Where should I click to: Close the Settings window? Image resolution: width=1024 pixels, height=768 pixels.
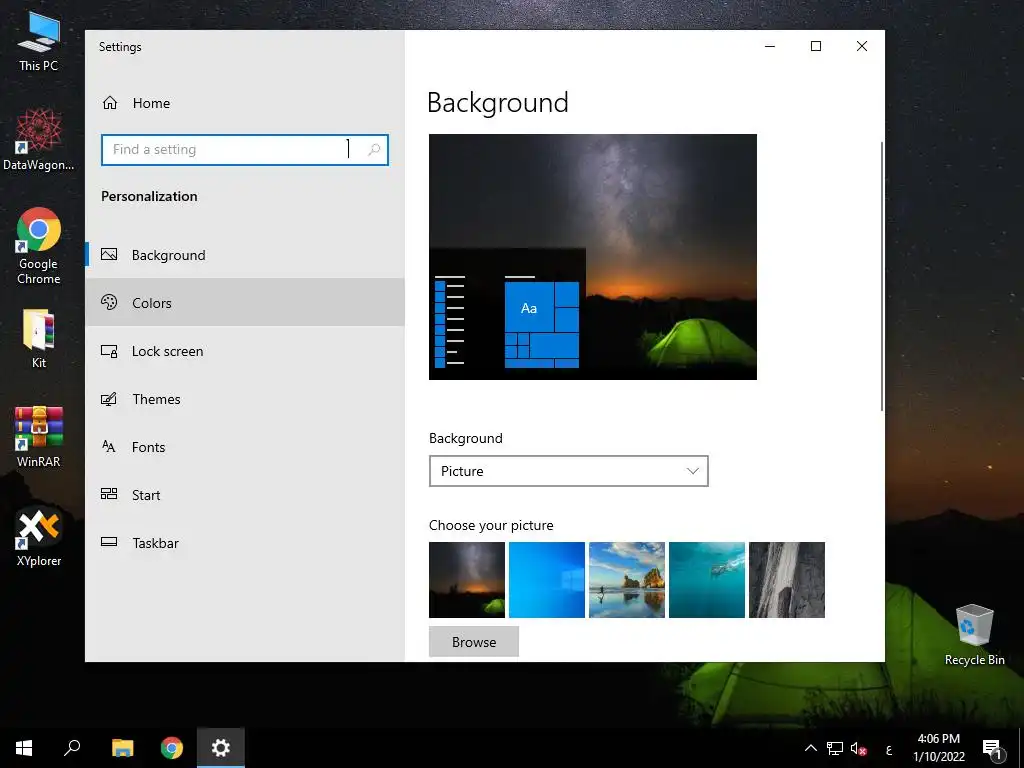tap(862, 46)
